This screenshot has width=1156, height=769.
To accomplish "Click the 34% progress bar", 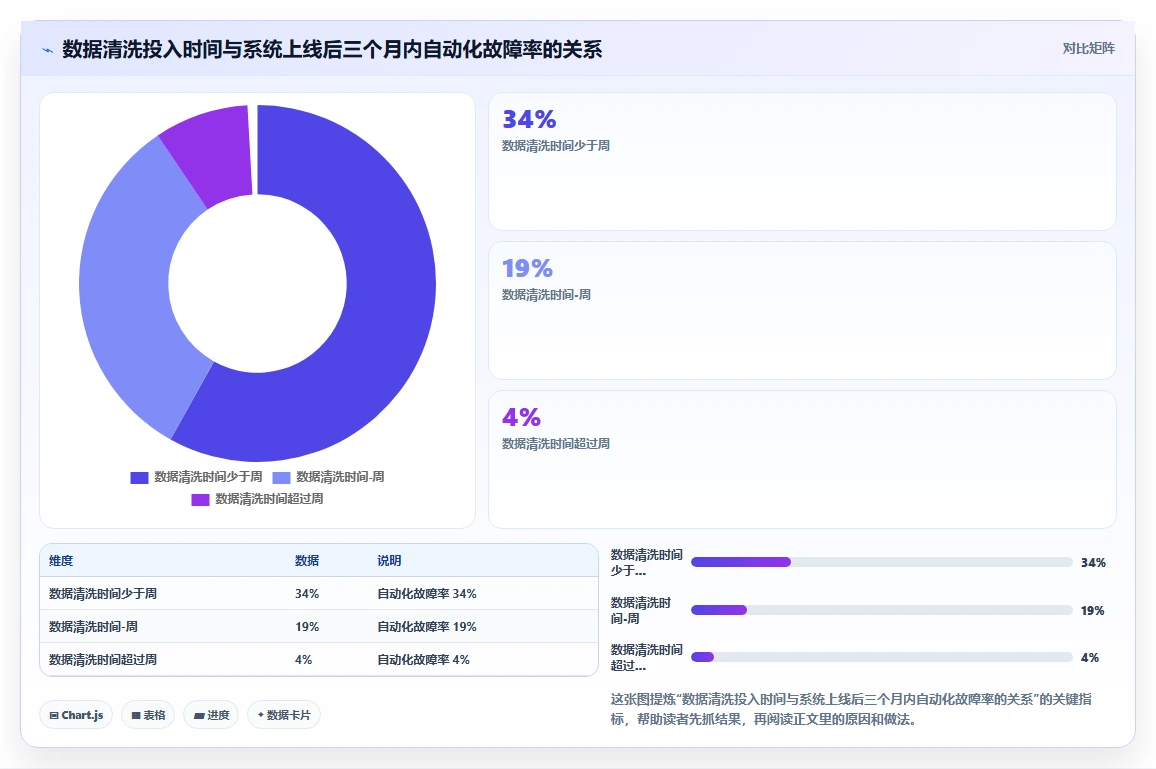I will (881, 562).
